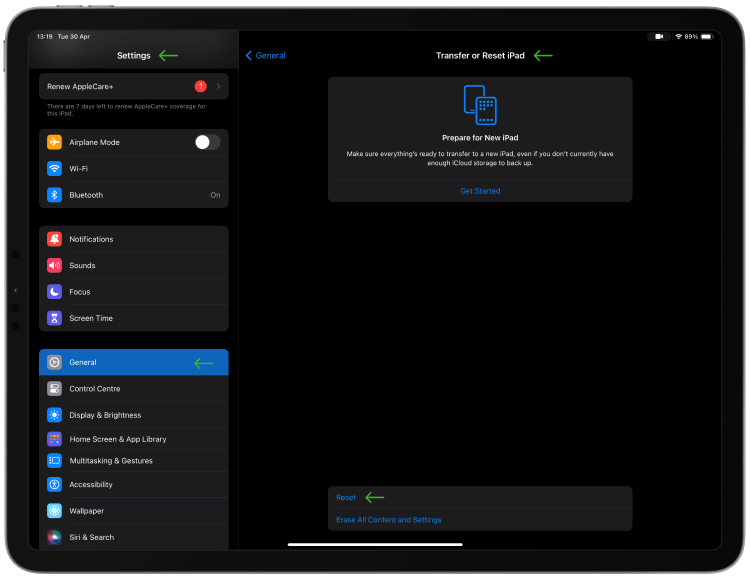Tap the General gear icon
The width and height of the screenshot is (750, 581).
tap(54, 362)
